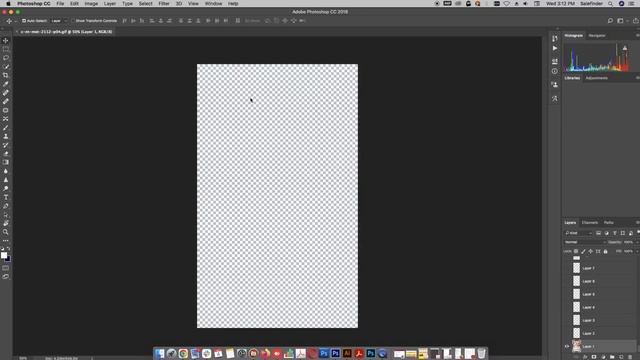Click the background color swatch
640x360 pixels.
coord(8,259)
